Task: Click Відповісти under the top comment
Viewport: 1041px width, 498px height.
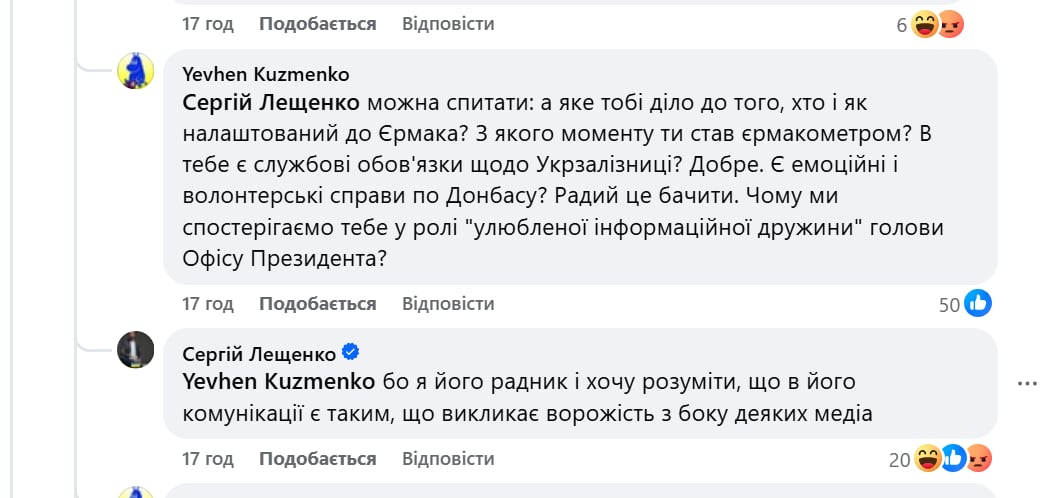Action: [x=448, y=23]
